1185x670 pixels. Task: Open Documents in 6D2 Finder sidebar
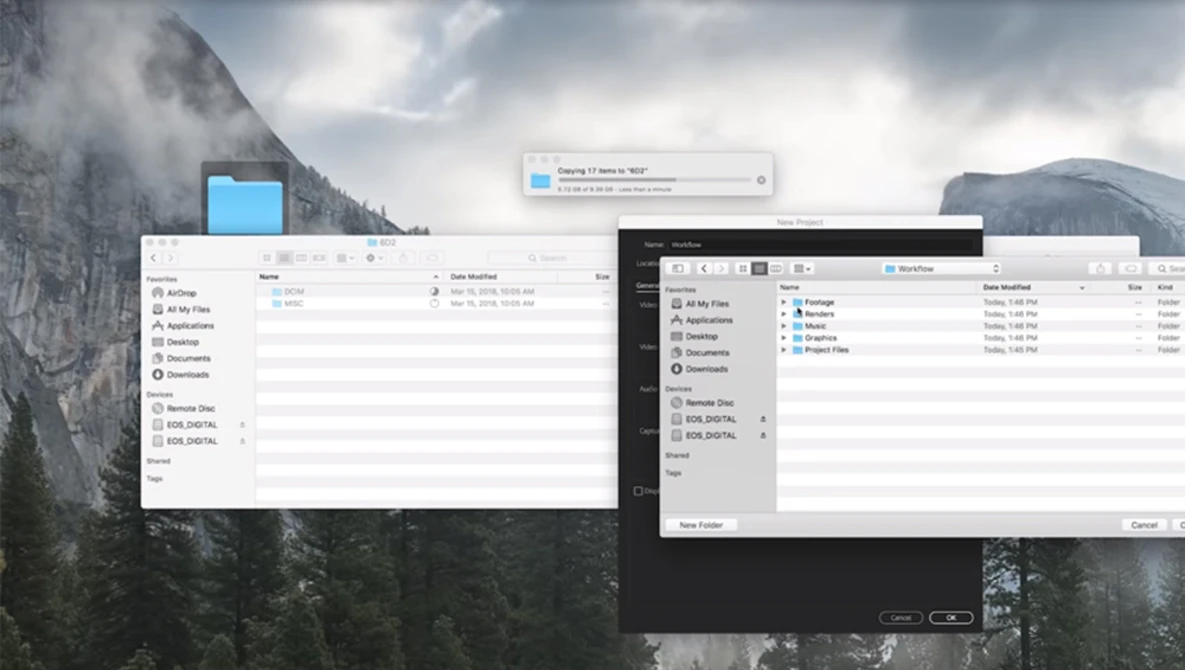[x=188, y=359]
